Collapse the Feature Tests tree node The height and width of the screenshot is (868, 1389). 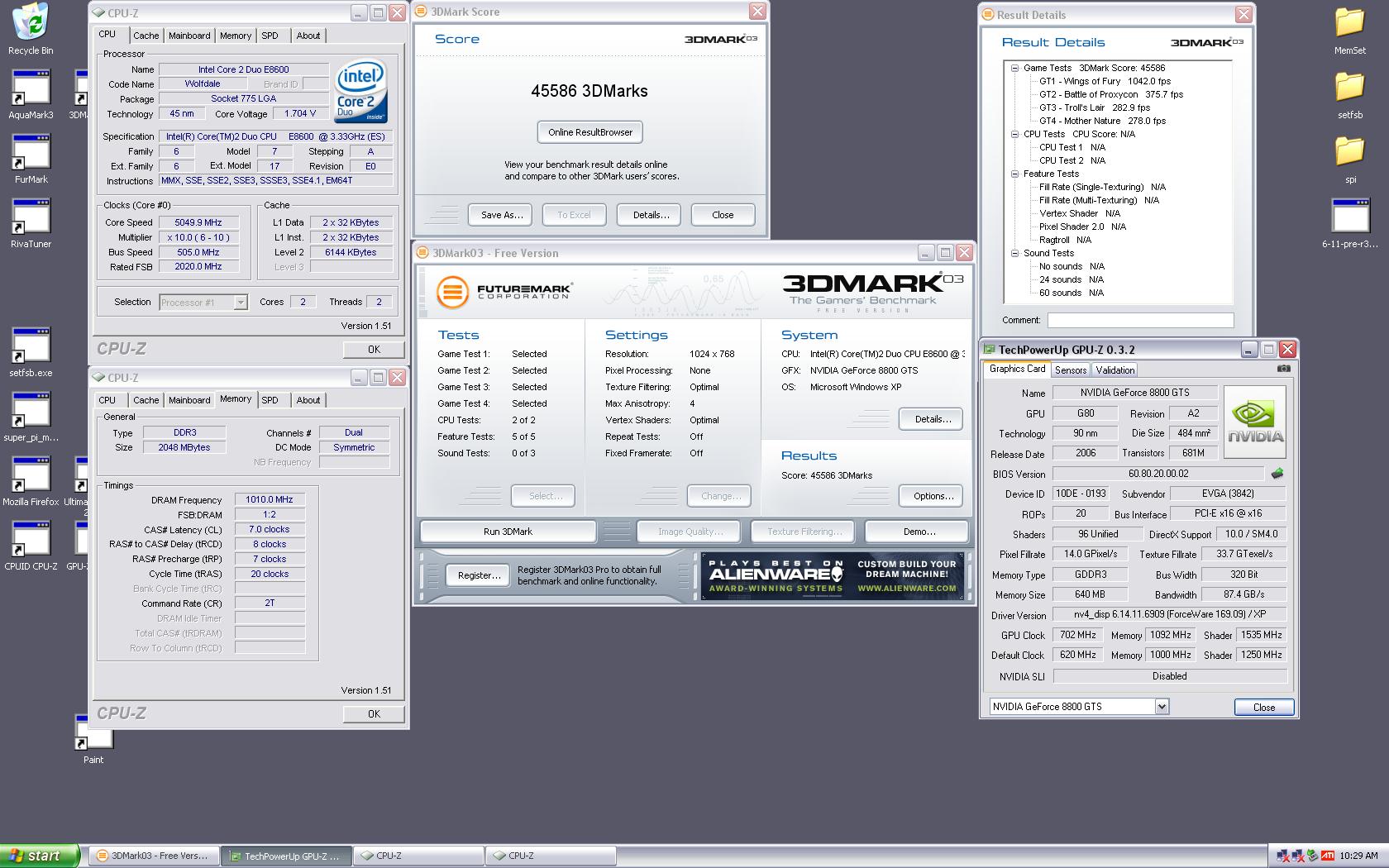1014,174
